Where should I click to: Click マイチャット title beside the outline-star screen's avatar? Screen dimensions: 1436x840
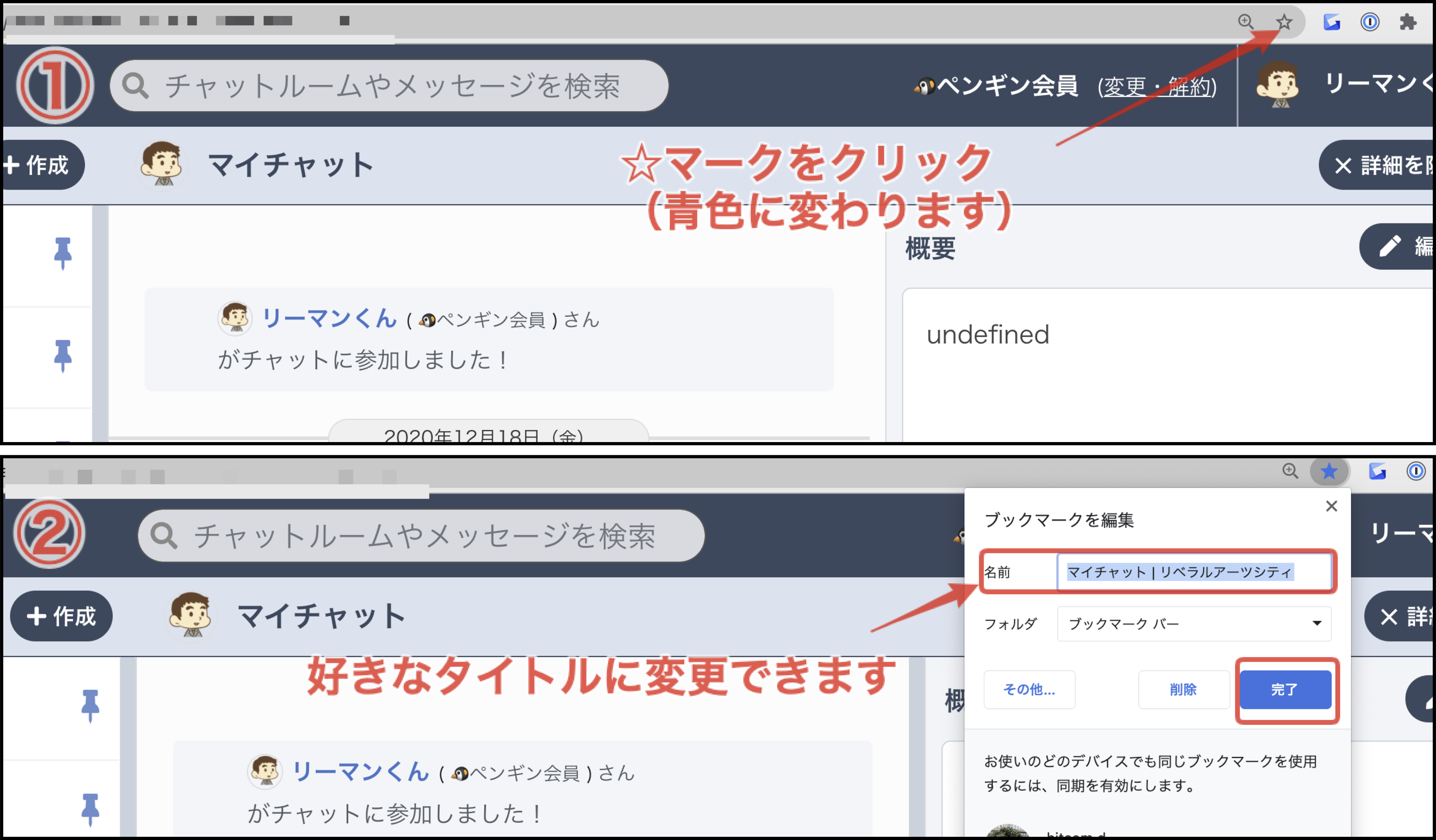click(291, 165)
